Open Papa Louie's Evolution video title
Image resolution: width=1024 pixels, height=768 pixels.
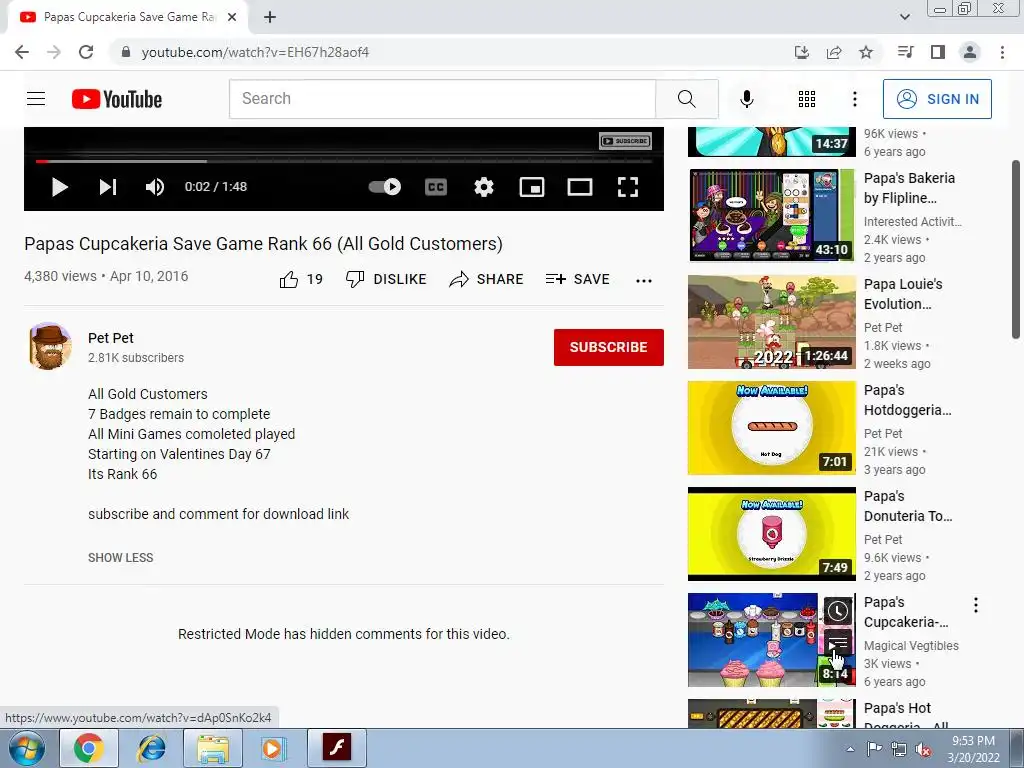[x=903, y=294]
